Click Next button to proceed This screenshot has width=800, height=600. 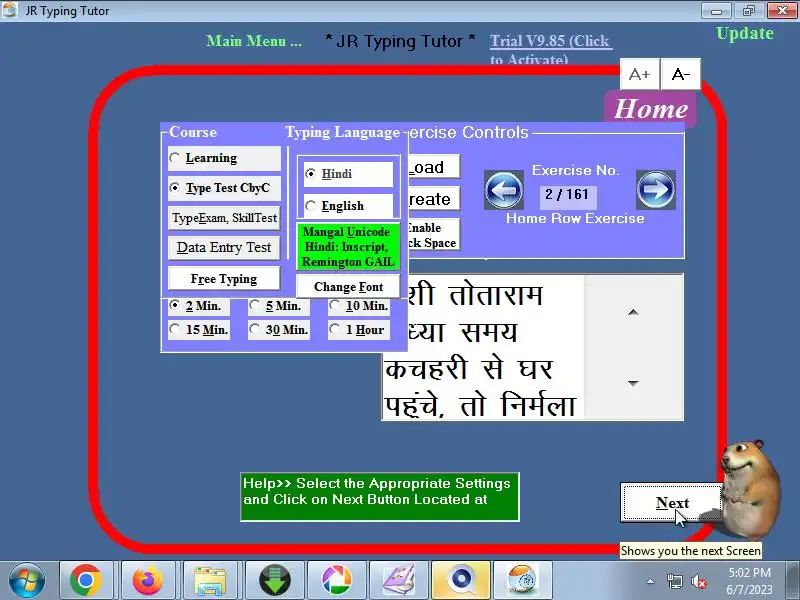pos(672,503)
